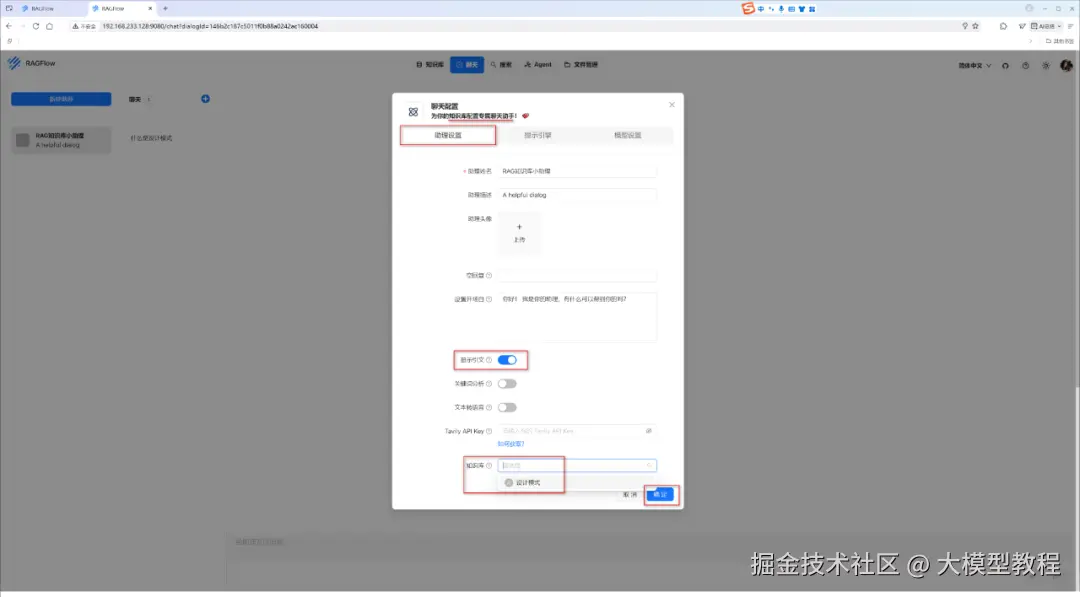This screenshot has width=1080, height=597.
Task: Click the assistant name input field
Action: [x=577, y=171]
